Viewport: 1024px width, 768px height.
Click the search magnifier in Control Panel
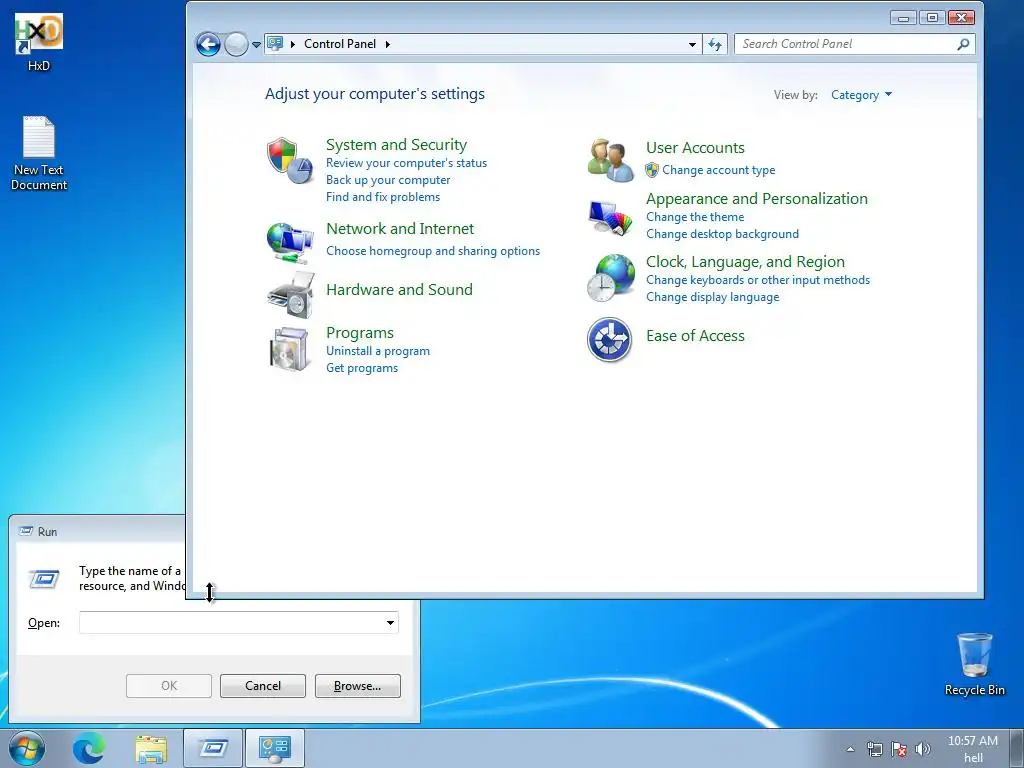pyautogui.click(x=963, y=44)
